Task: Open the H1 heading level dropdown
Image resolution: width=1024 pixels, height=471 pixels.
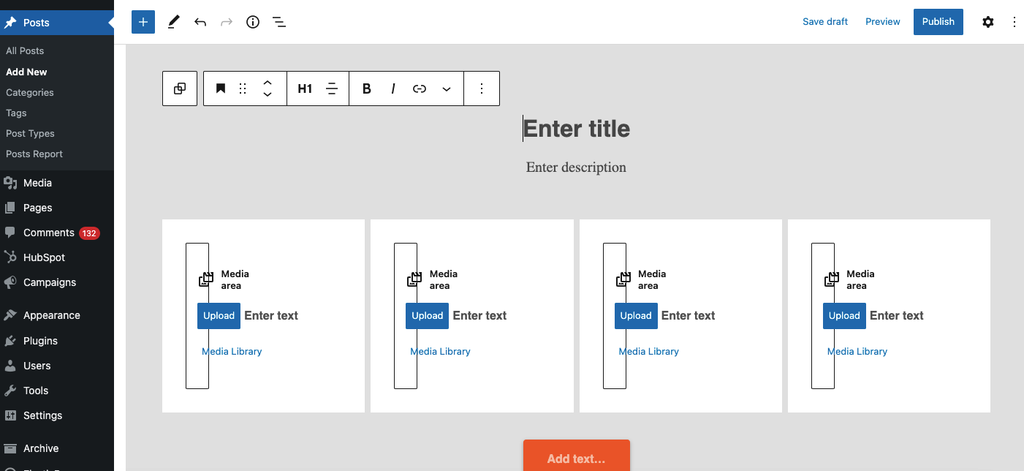Action: pos(305,89)
